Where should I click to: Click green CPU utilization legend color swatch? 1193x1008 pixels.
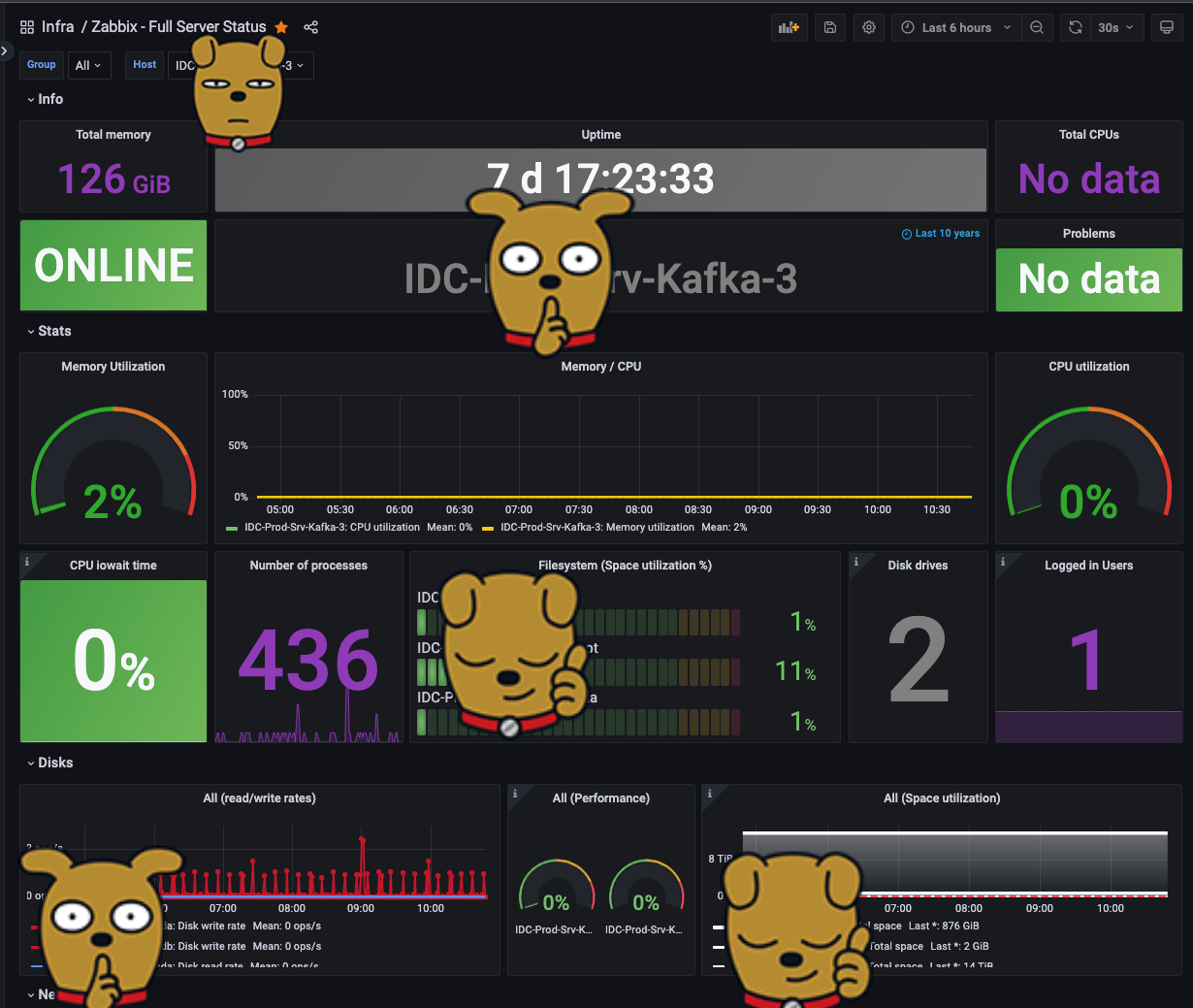pyautogui.click(x=232, y=529)
